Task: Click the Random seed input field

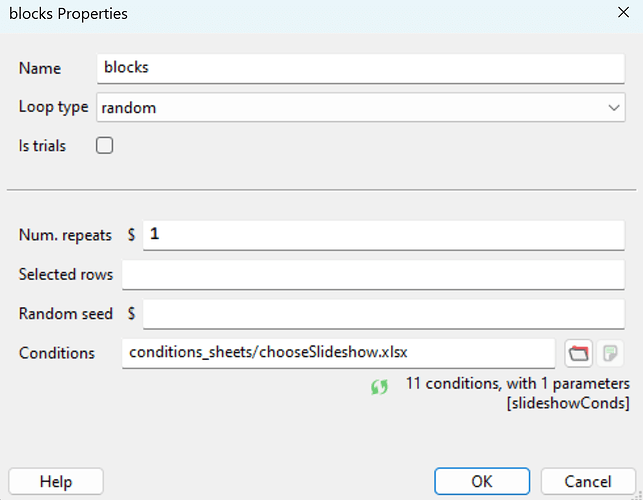Action: coord(384,313)
